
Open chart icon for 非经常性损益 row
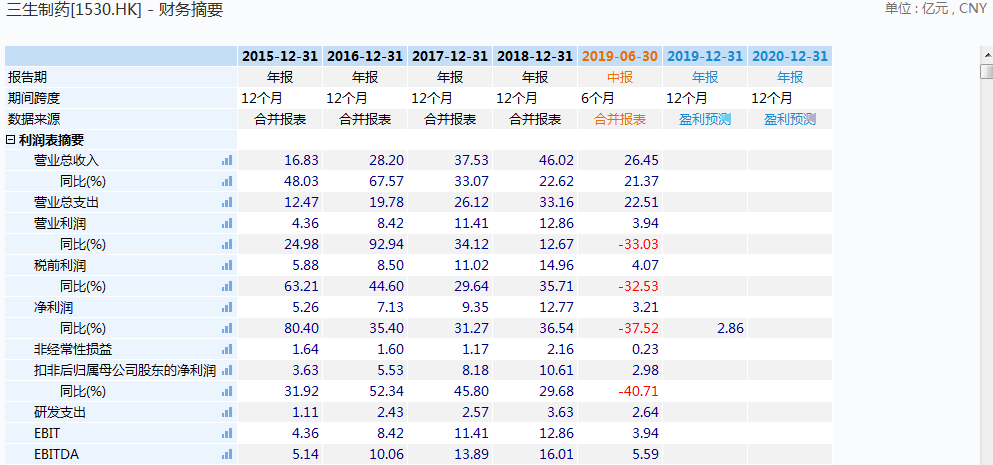click(227, 350)
